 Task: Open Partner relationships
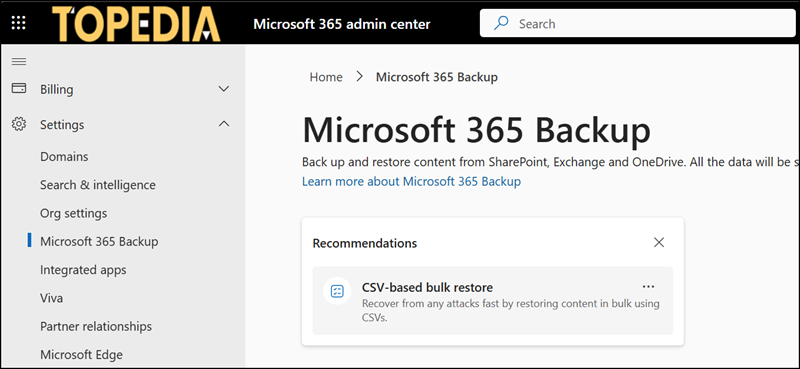point(96,326)
